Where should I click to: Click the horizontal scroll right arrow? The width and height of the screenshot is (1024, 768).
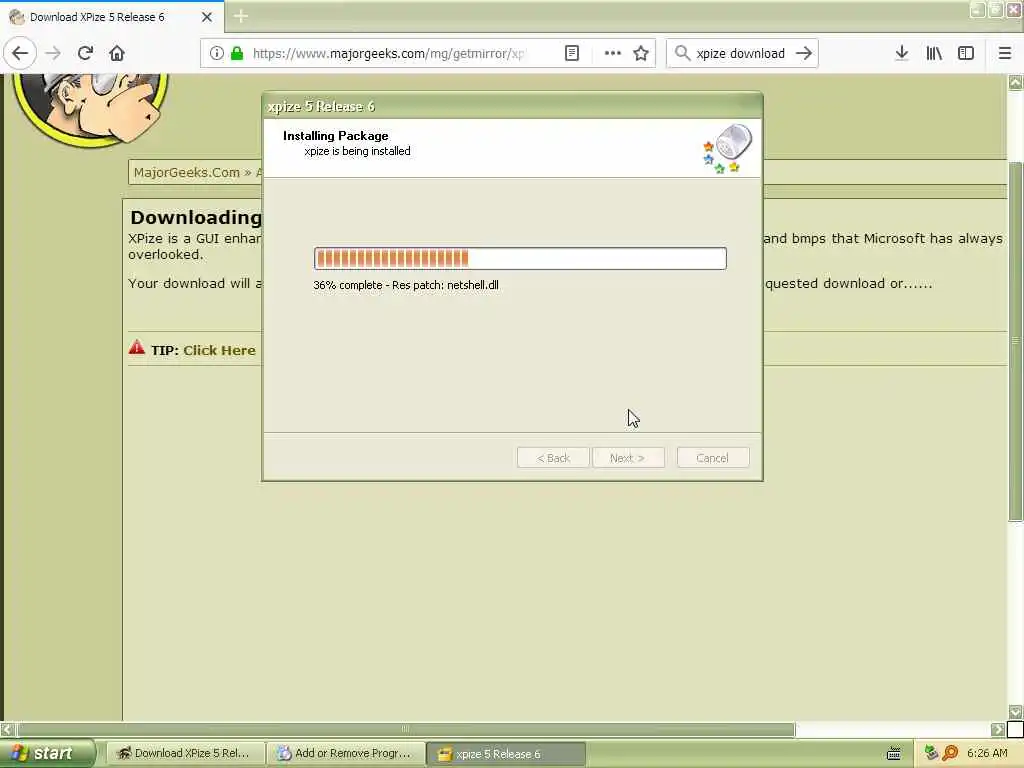click(x=997, y=729)
